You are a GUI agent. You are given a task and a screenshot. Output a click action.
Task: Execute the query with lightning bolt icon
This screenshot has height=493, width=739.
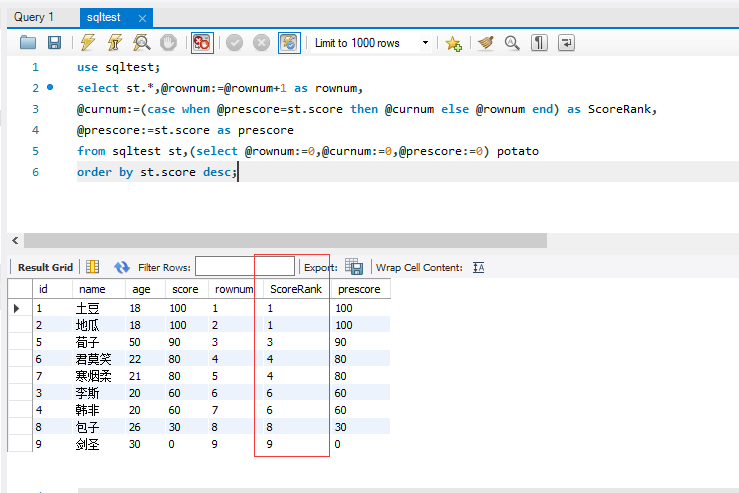click(88, 43)
